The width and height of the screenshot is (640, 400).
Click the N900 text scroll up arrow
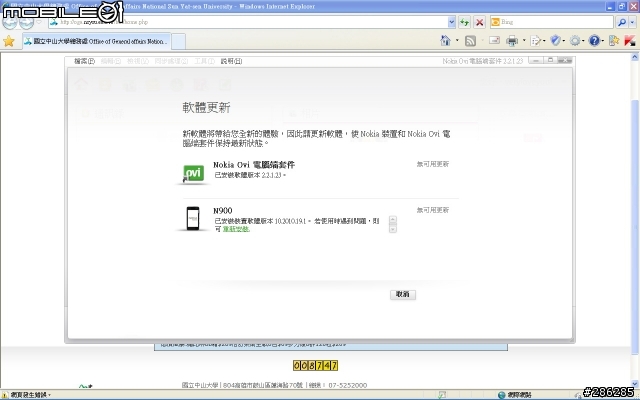(393, 220)
